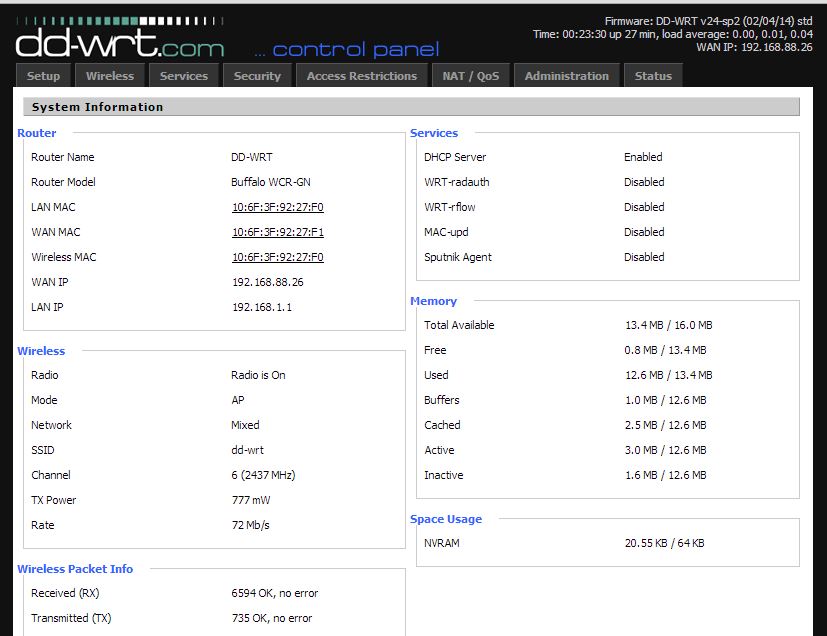
Task: Select the Active value 3.0 MB / 12.6 MB
Action: point(666,450)
